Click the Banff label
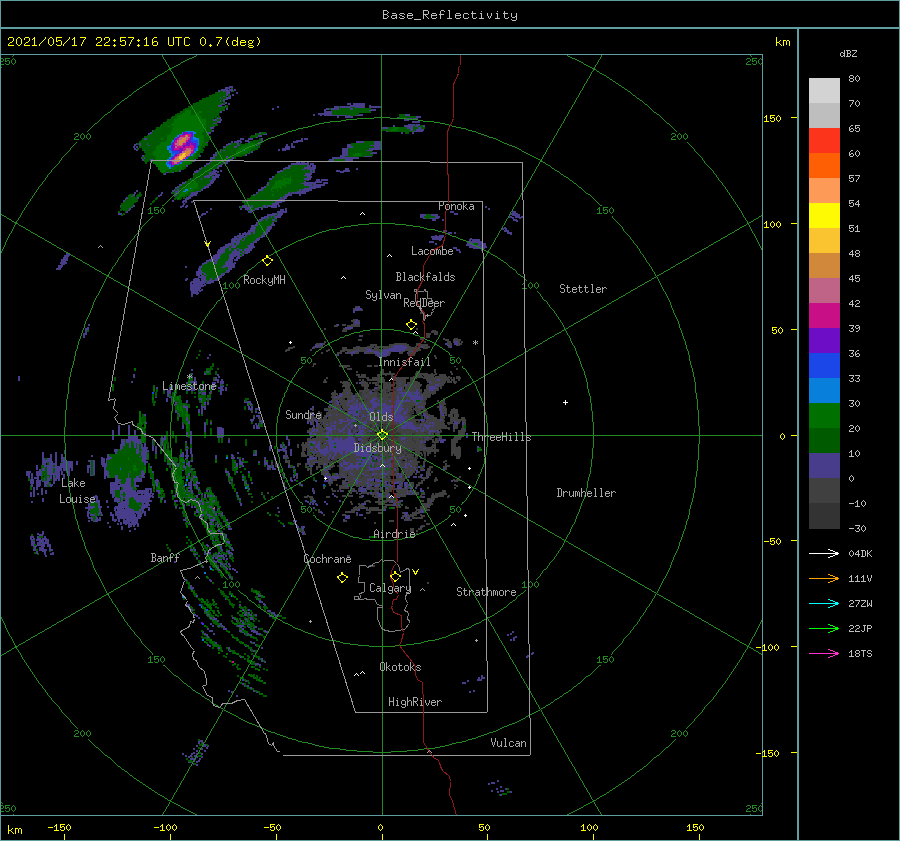 point(165,557)
